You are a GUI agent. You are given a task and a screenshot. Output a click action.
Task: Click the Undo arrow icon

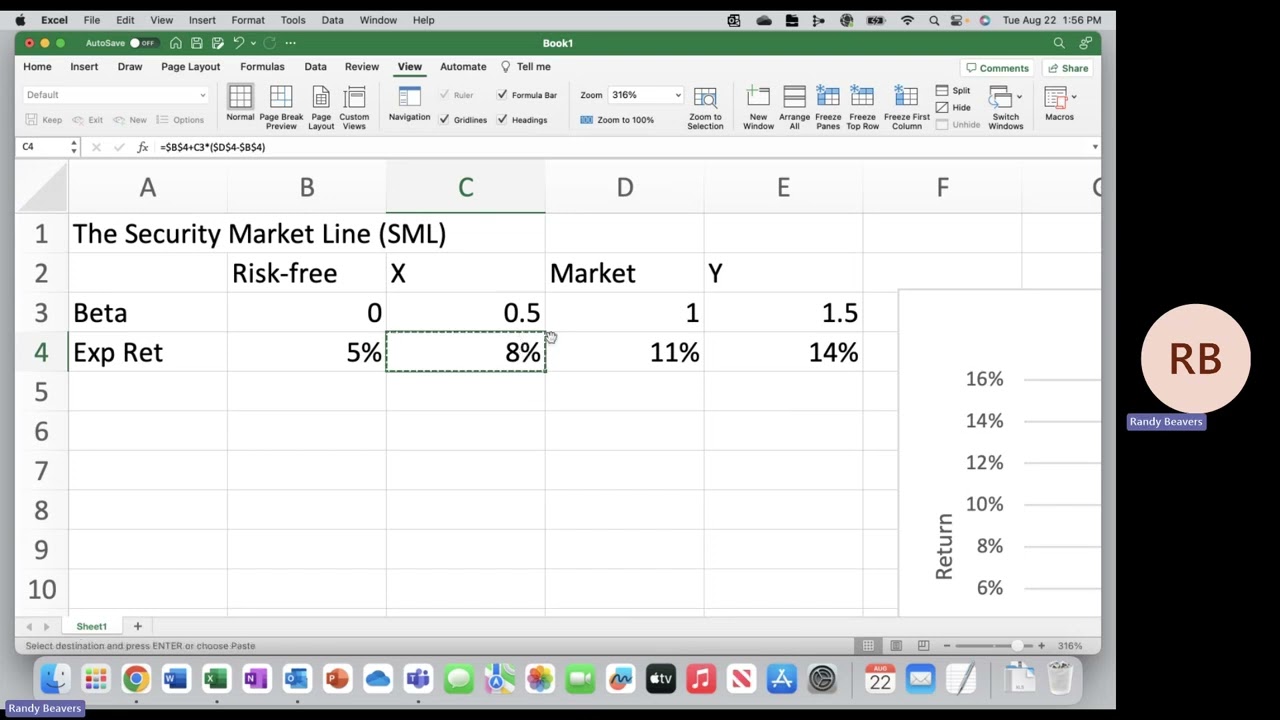(x=238, y=43)
